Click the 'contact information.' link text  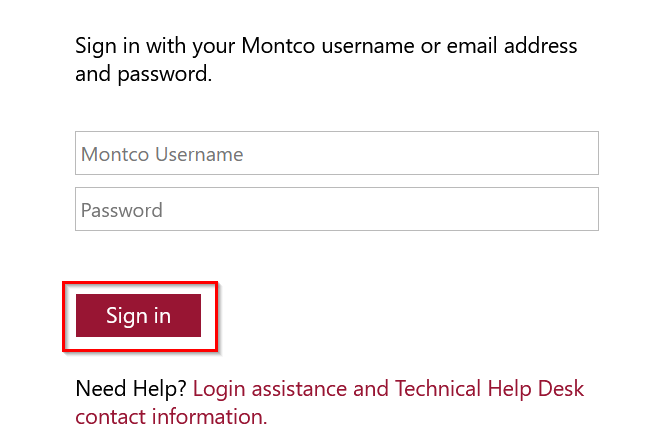(171, 416)
